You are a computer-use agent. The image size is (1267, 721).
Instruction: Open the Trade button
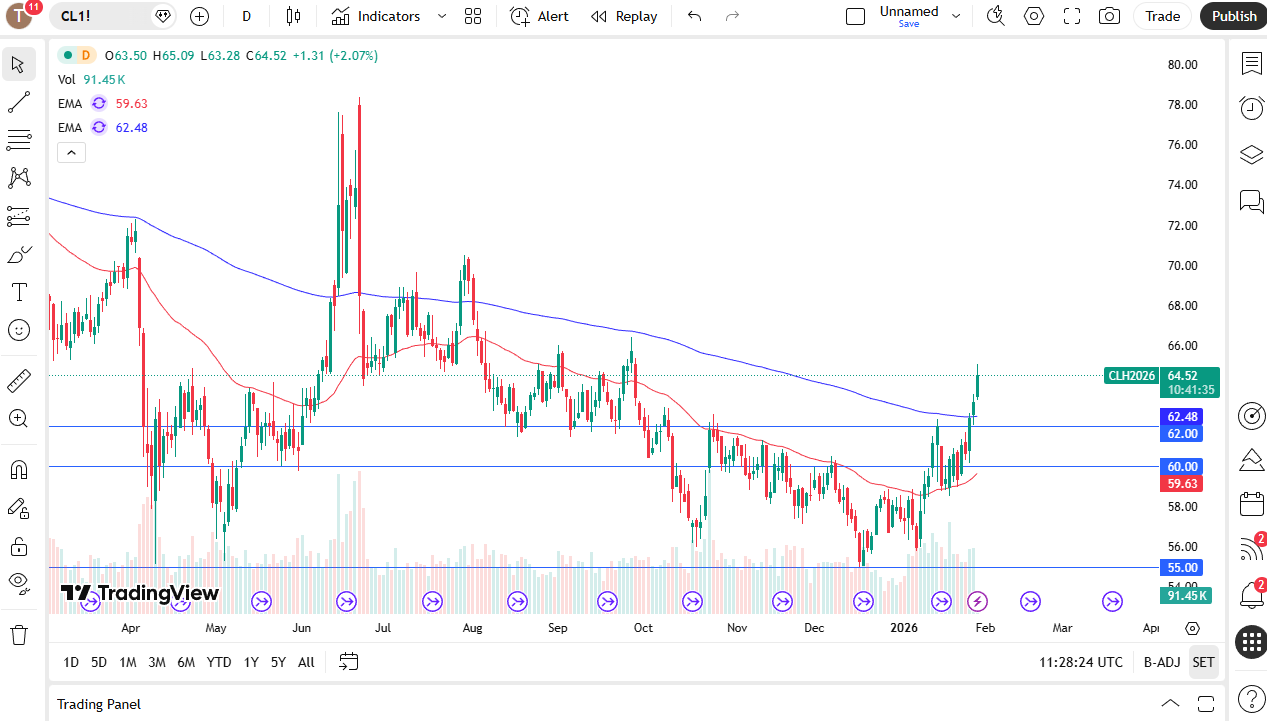1163,16
